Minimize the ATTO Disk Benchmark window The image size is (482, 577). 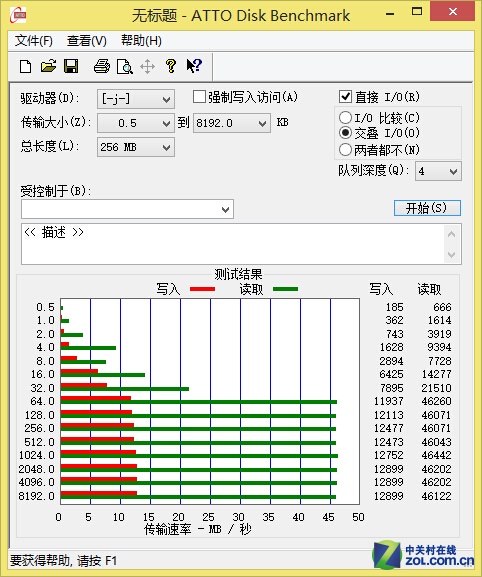point(390,14)
